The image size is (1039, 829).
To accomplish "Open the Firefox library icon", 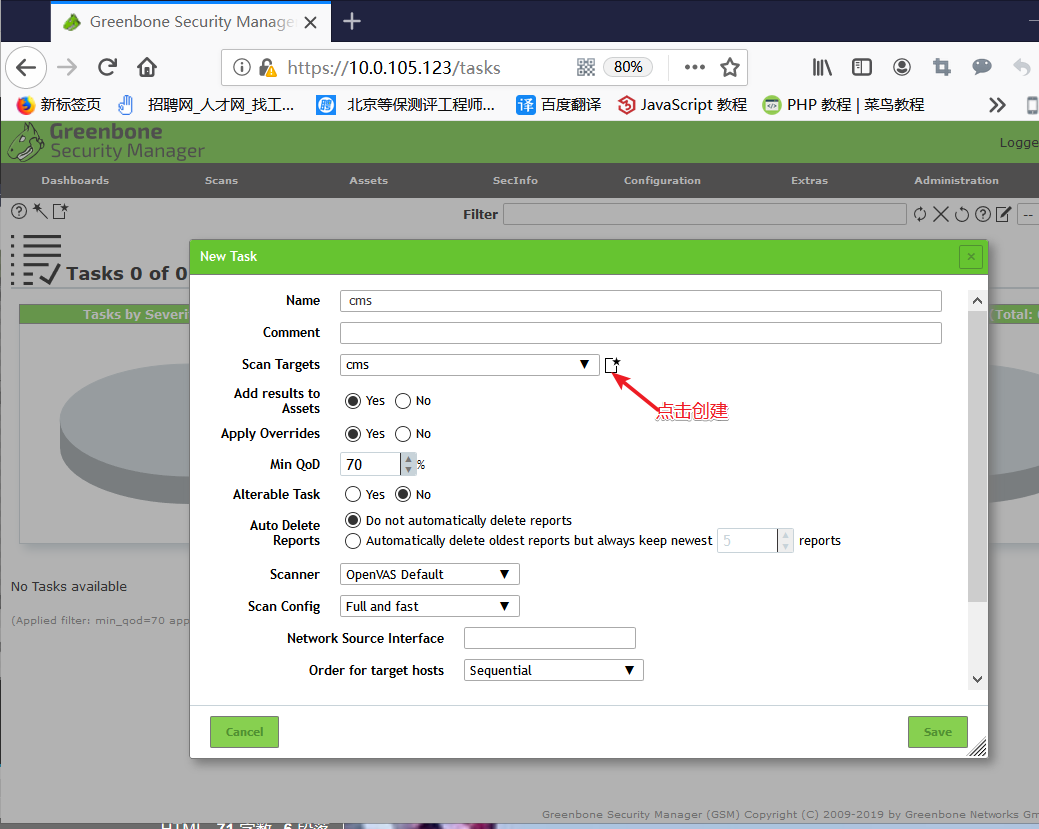I will pos(822,67).
